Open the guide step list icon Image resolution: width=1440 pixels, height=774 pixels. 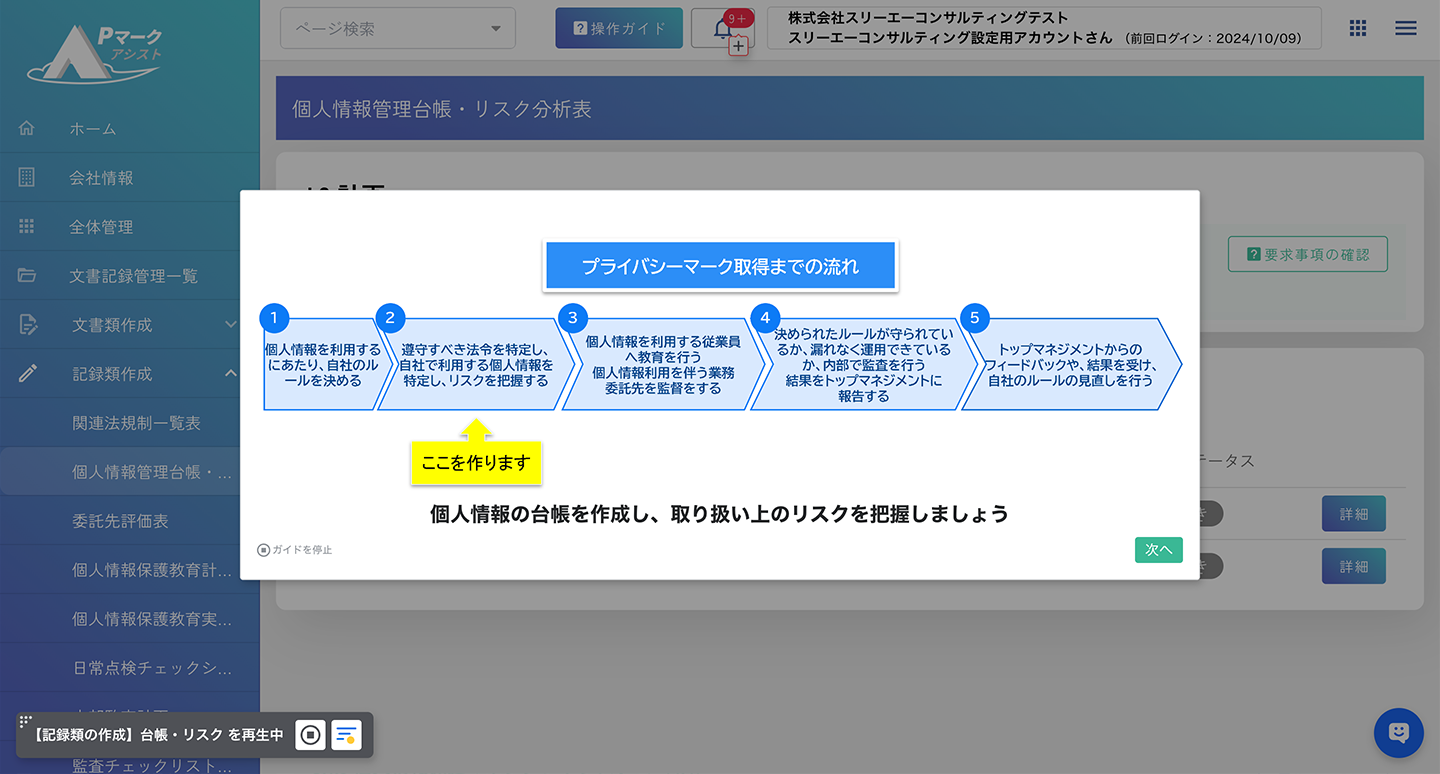point(346,735)
